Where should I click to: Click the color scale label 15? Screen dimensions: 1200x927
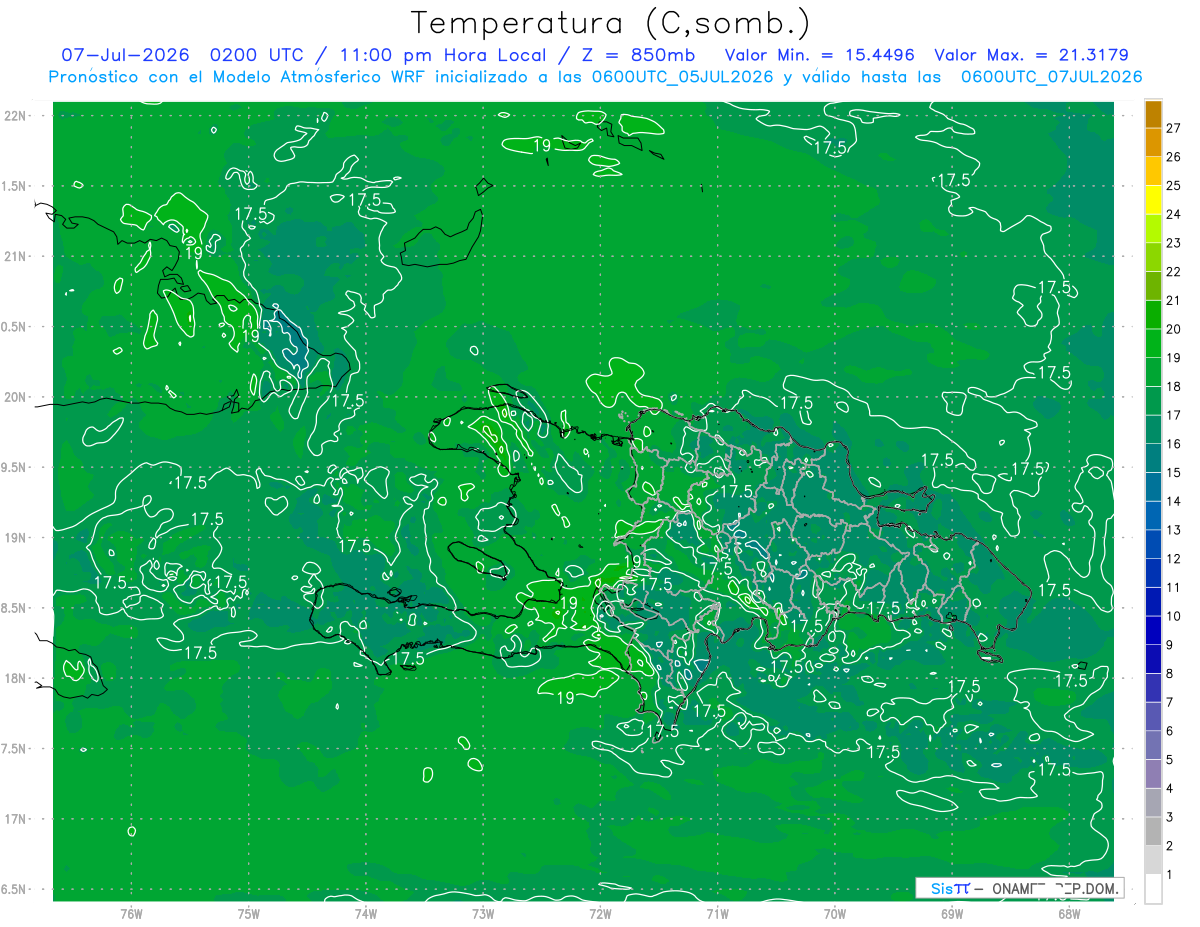[1174, 472]
